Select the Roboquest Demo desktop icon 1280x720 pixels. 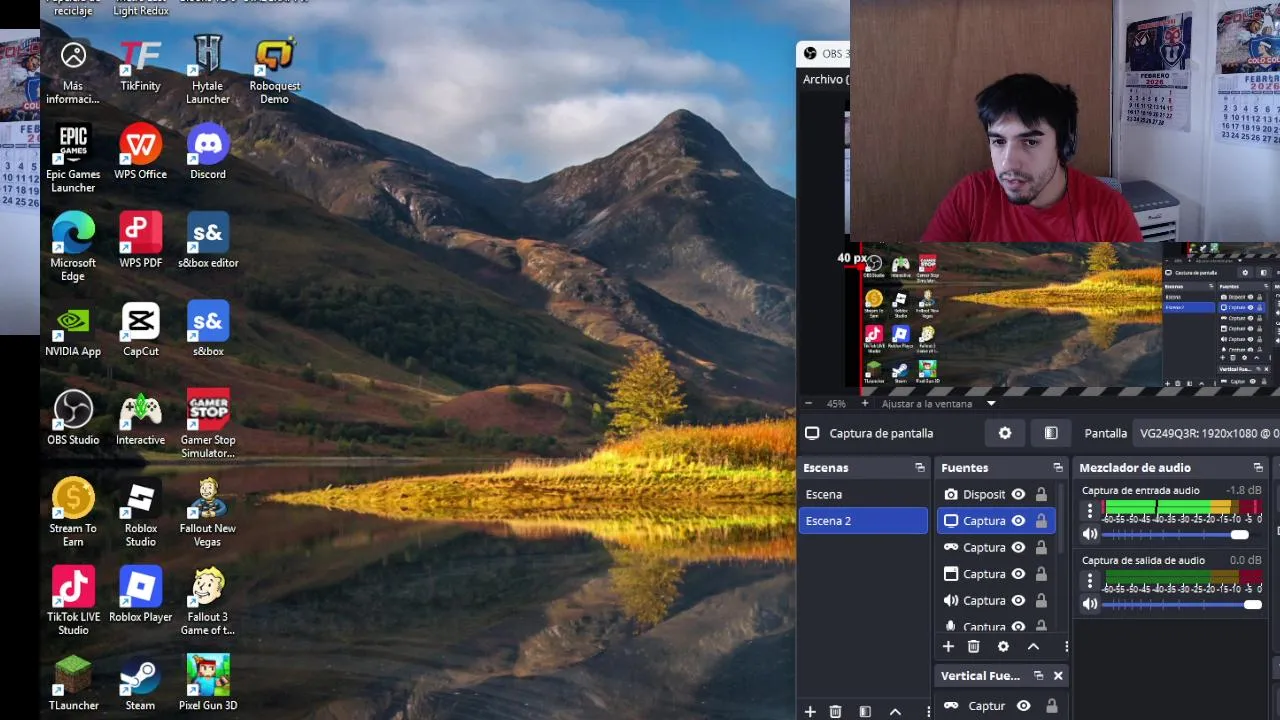275,72
